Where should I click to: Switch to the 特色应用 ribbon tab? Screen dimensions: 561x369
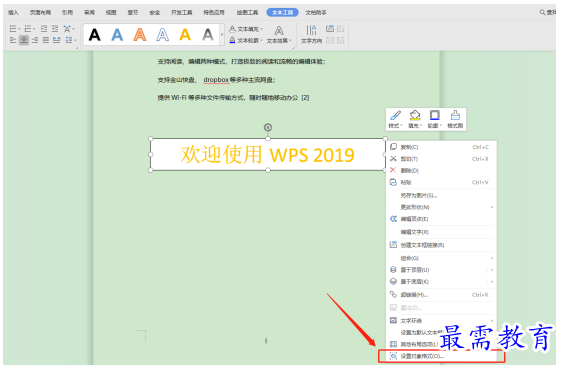pos(214,13)
